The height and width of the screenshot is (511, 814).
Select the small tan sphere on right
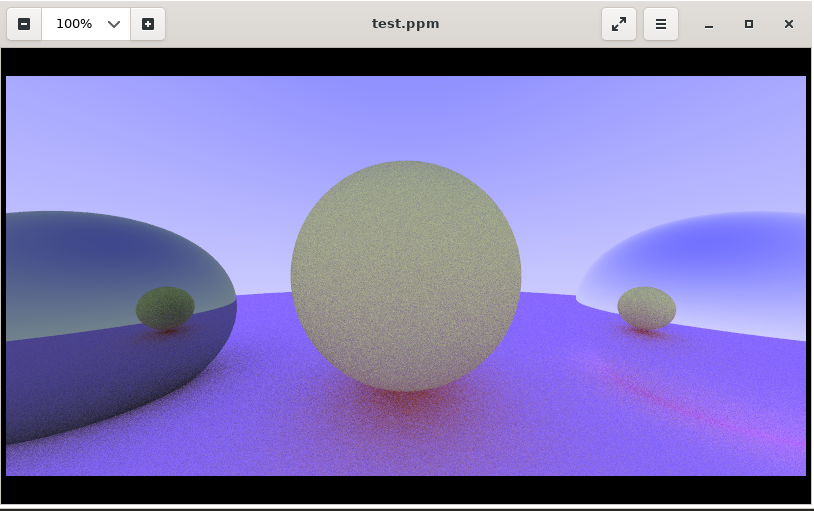click(x=646, y=308)
